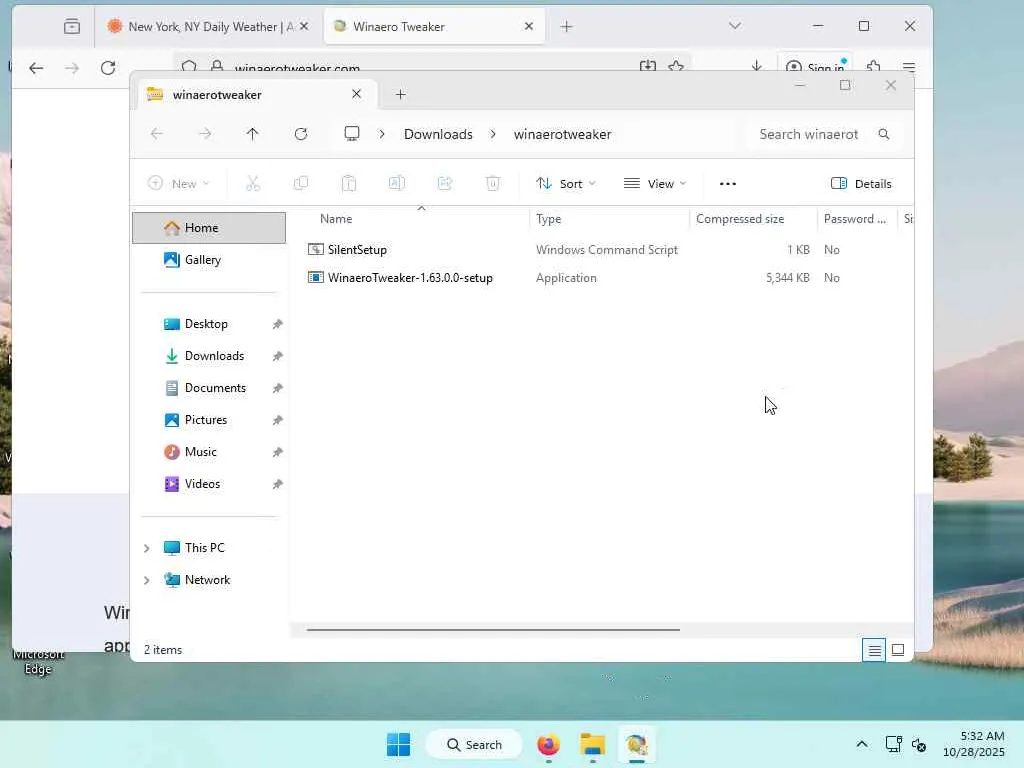Select the Winaero Tweaker Firefox tab

point(434,27)
